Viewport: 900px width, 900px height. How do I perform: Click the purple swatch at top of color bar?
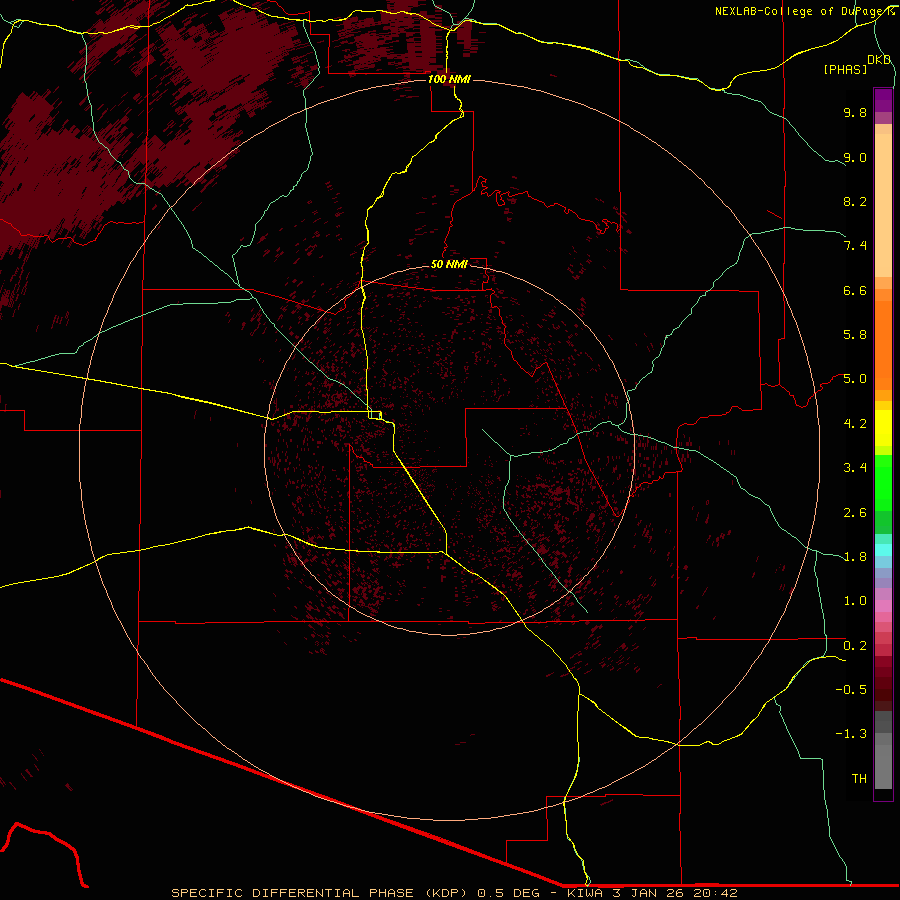point(883,100)
